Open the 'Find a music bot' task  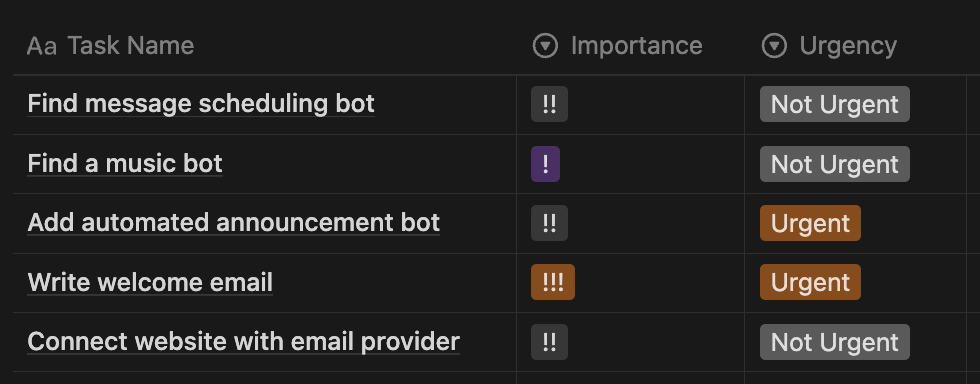(125, 164)
